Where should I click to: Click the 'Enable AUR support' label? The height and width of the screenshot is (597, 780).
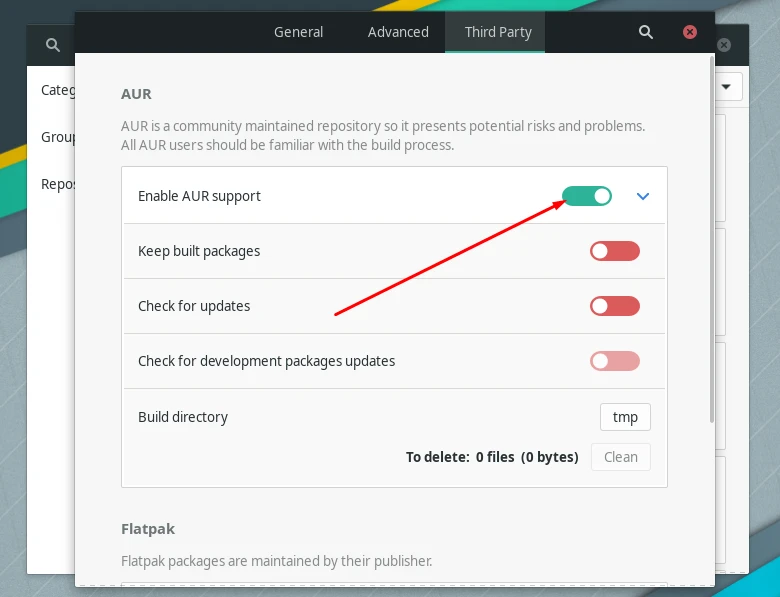(199, 196)
